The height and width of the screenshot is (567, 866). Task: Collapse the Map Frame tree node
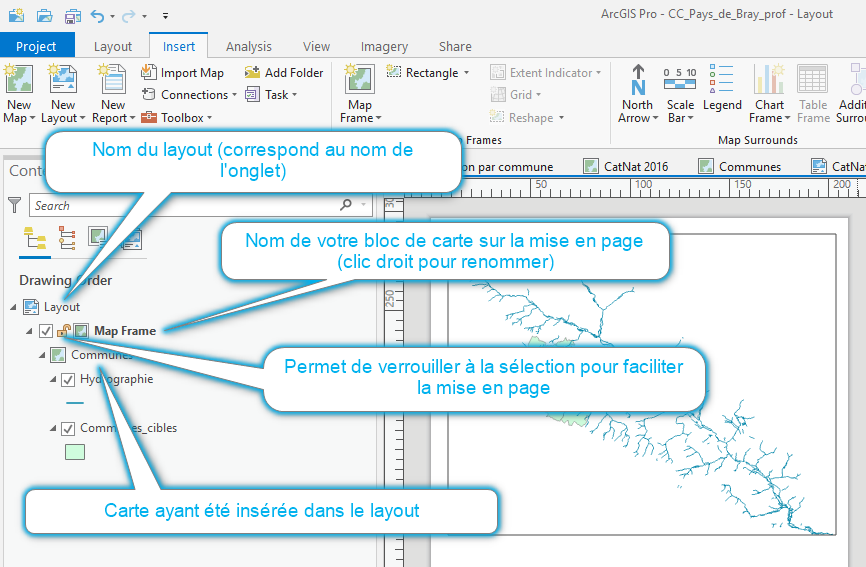click(29, 331)
